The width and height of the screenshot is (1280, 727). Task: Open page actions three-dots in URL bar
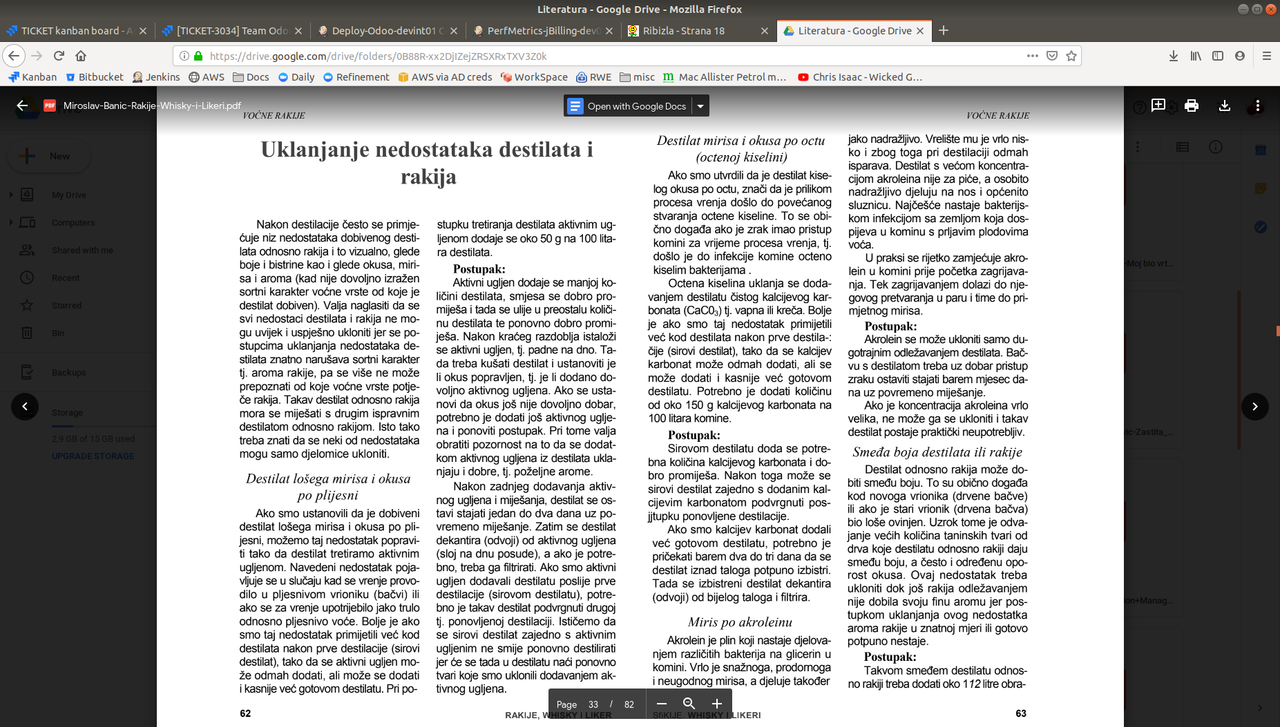tap(1030, 56)
